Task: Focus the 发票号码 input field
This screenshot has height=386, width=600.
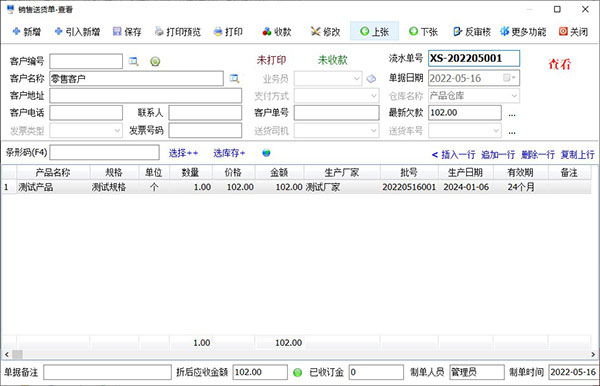Action: click(205, 131)
